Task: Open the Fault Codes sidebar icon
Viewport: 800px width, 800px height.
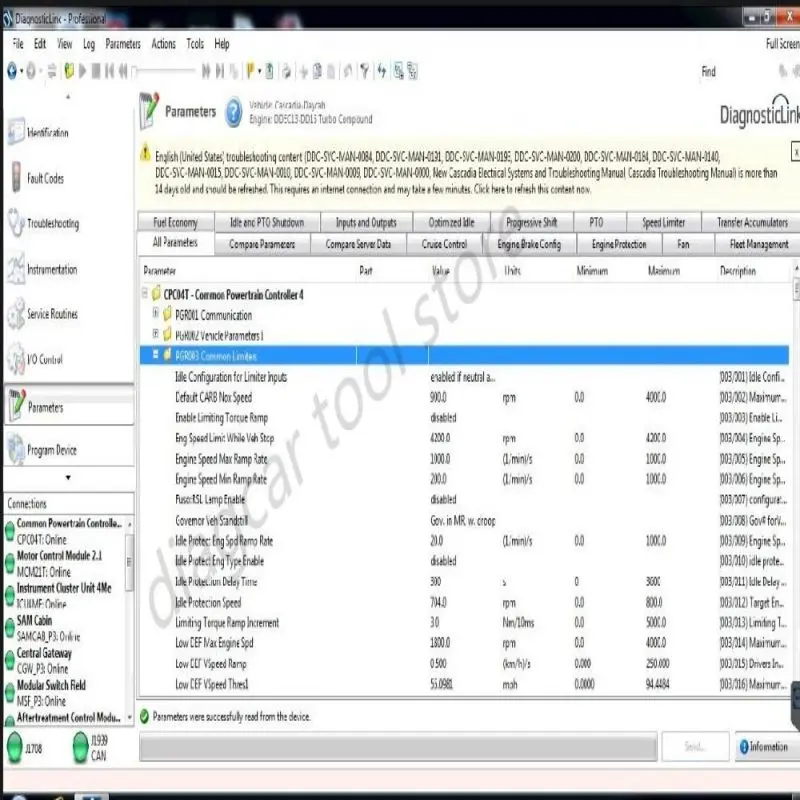Action: (16, 177)
